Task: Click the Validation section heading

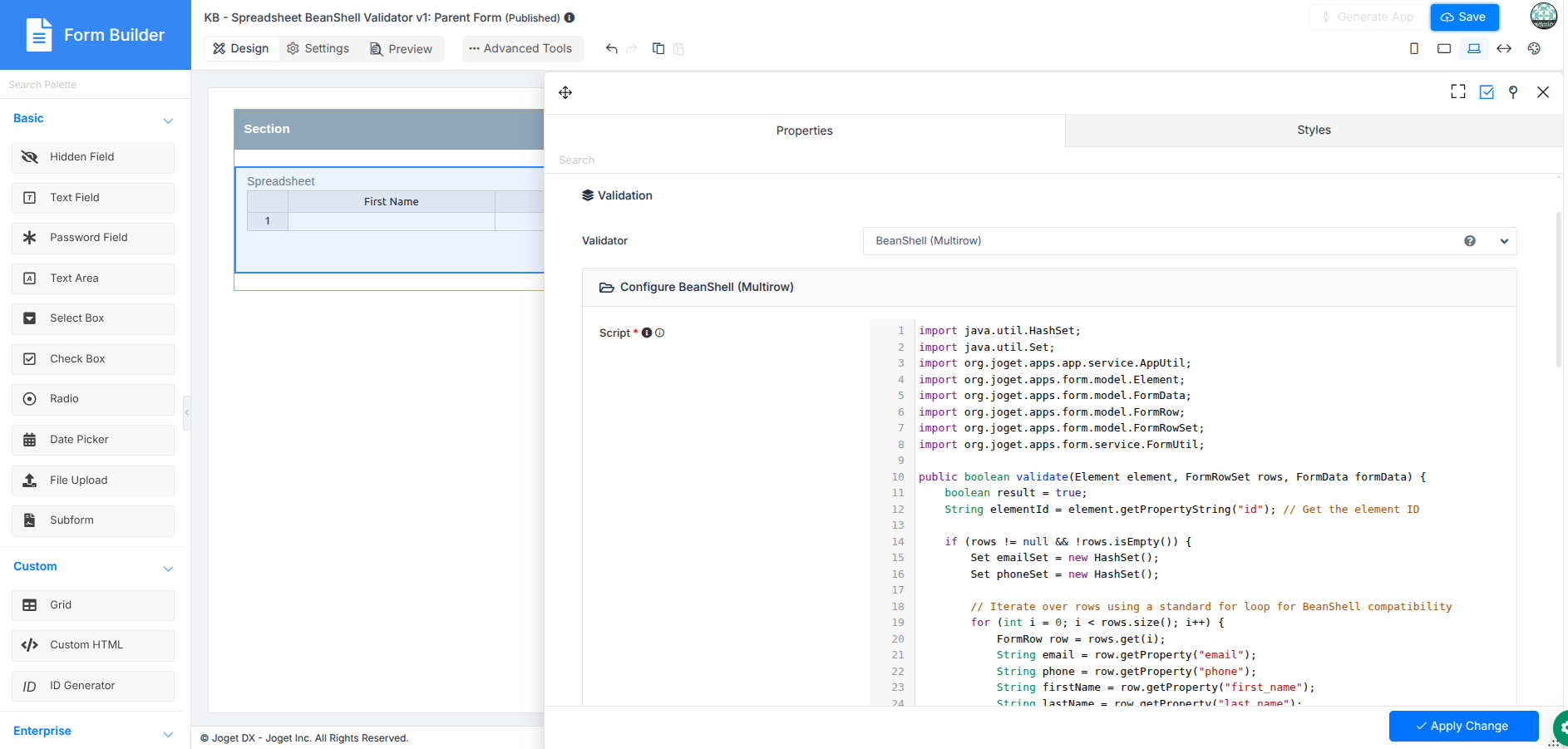Action: 617,195
